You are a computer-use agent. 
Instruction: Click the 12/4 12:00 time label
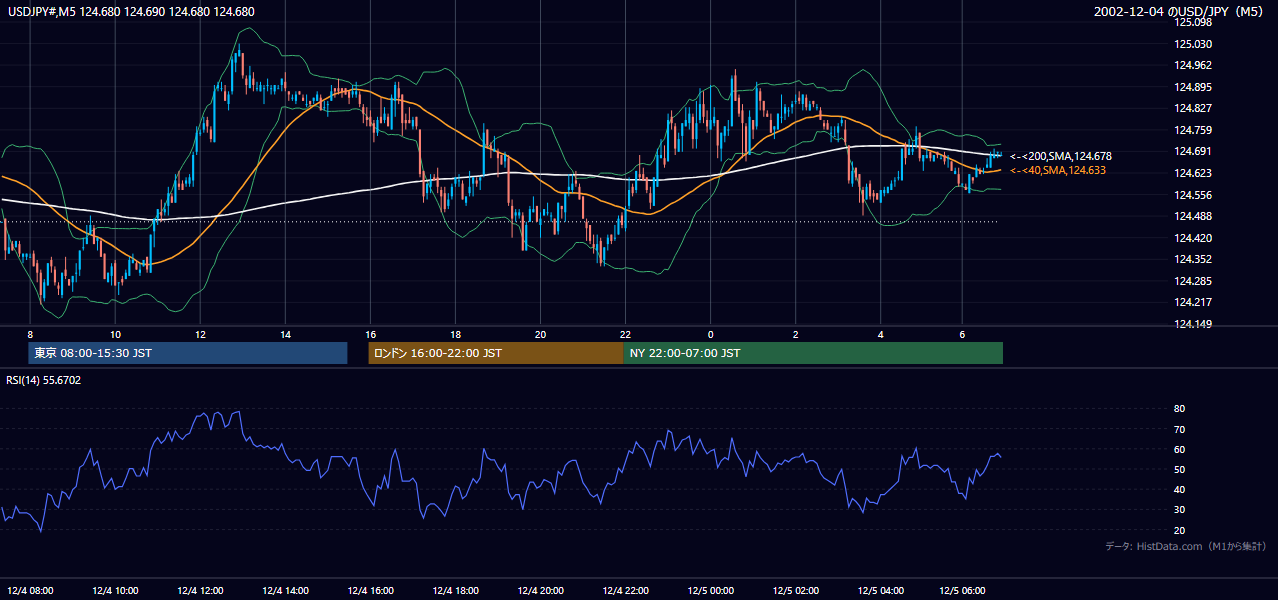200,590
